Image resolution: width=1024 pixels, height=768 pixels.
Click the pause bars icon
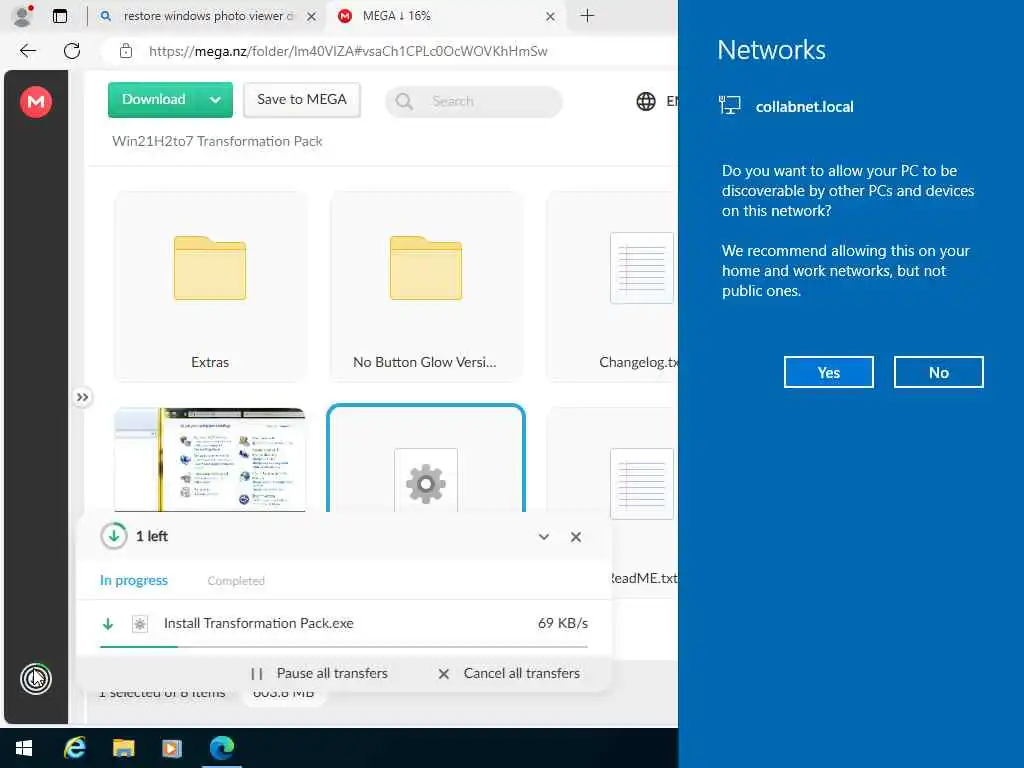coord(257,674)
